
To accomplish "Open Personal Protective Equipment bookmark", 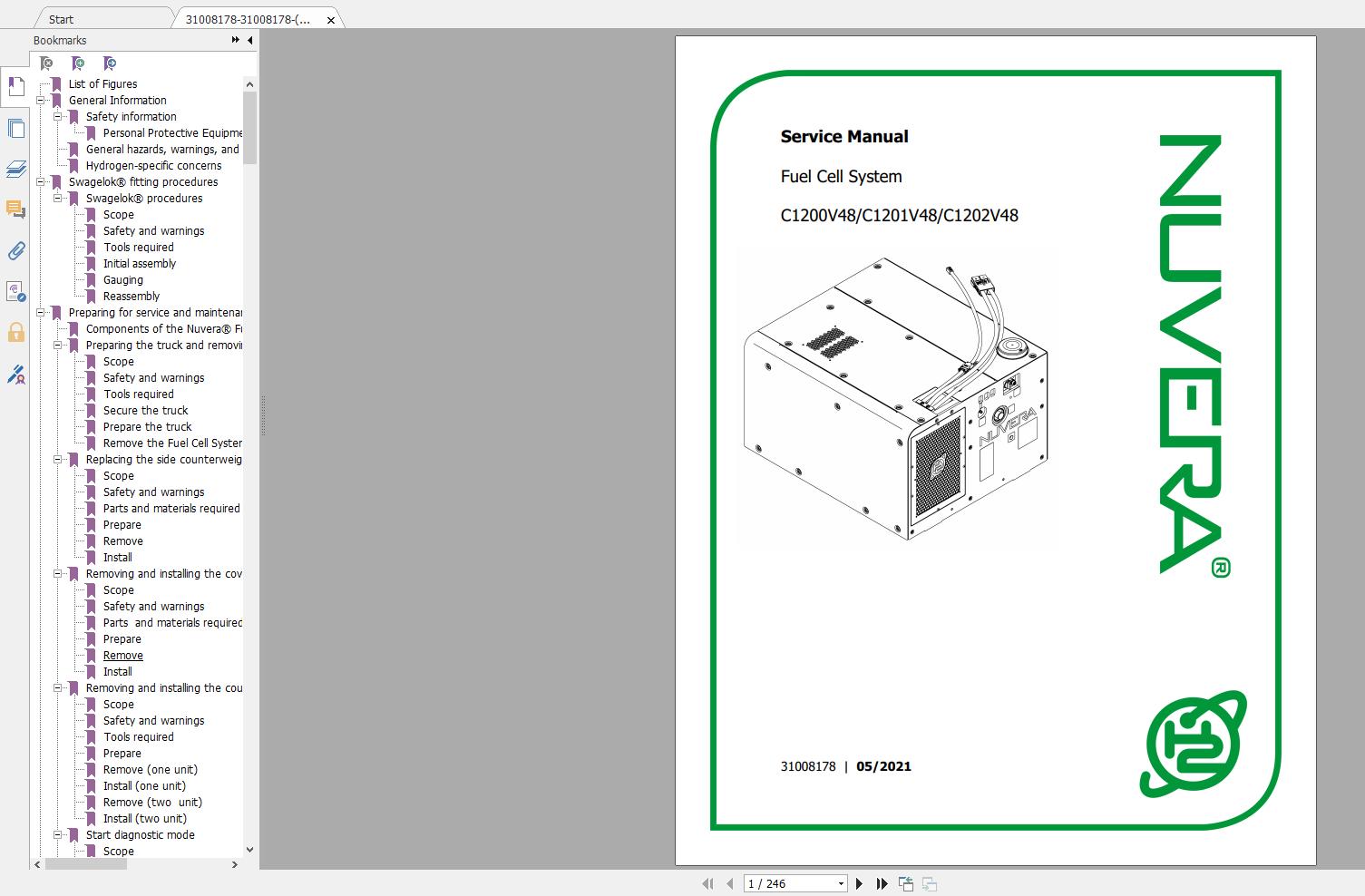I will [x=172, y=133].
